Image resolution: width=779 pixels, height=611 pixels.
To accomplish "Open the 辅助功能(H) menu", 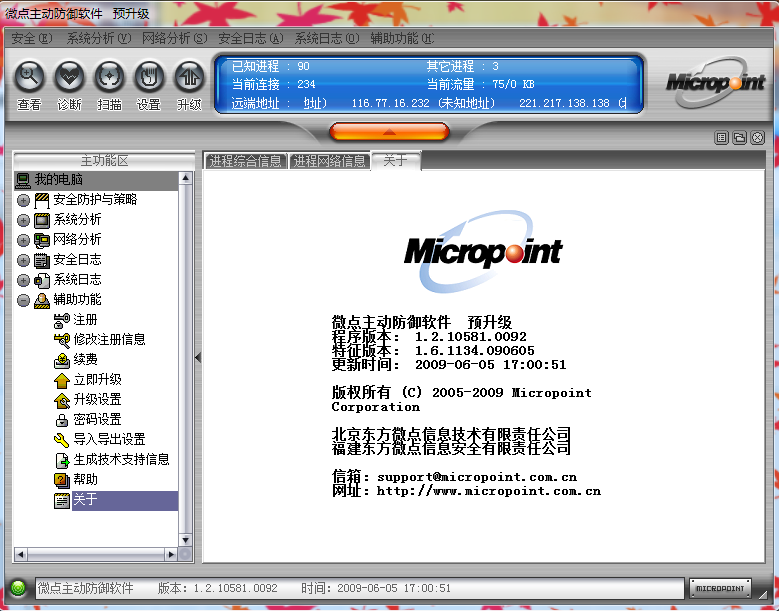I will 402,38.
